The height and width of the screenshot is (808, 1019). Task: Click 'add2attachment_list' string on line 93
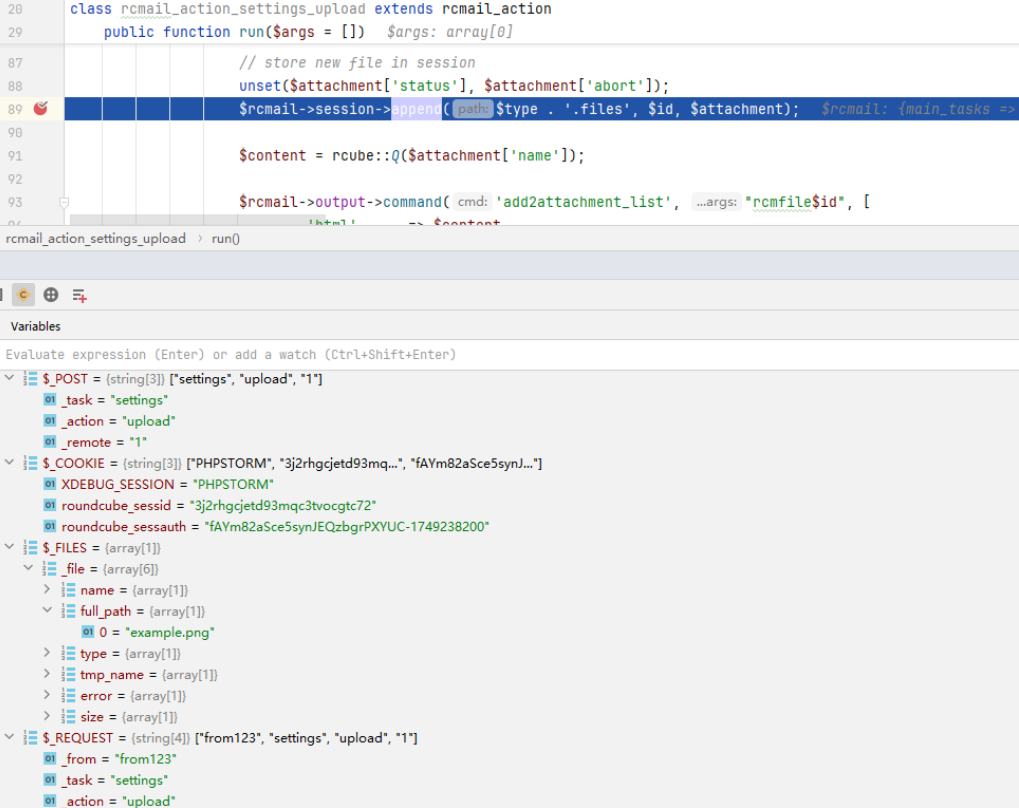tap(584, 202)
